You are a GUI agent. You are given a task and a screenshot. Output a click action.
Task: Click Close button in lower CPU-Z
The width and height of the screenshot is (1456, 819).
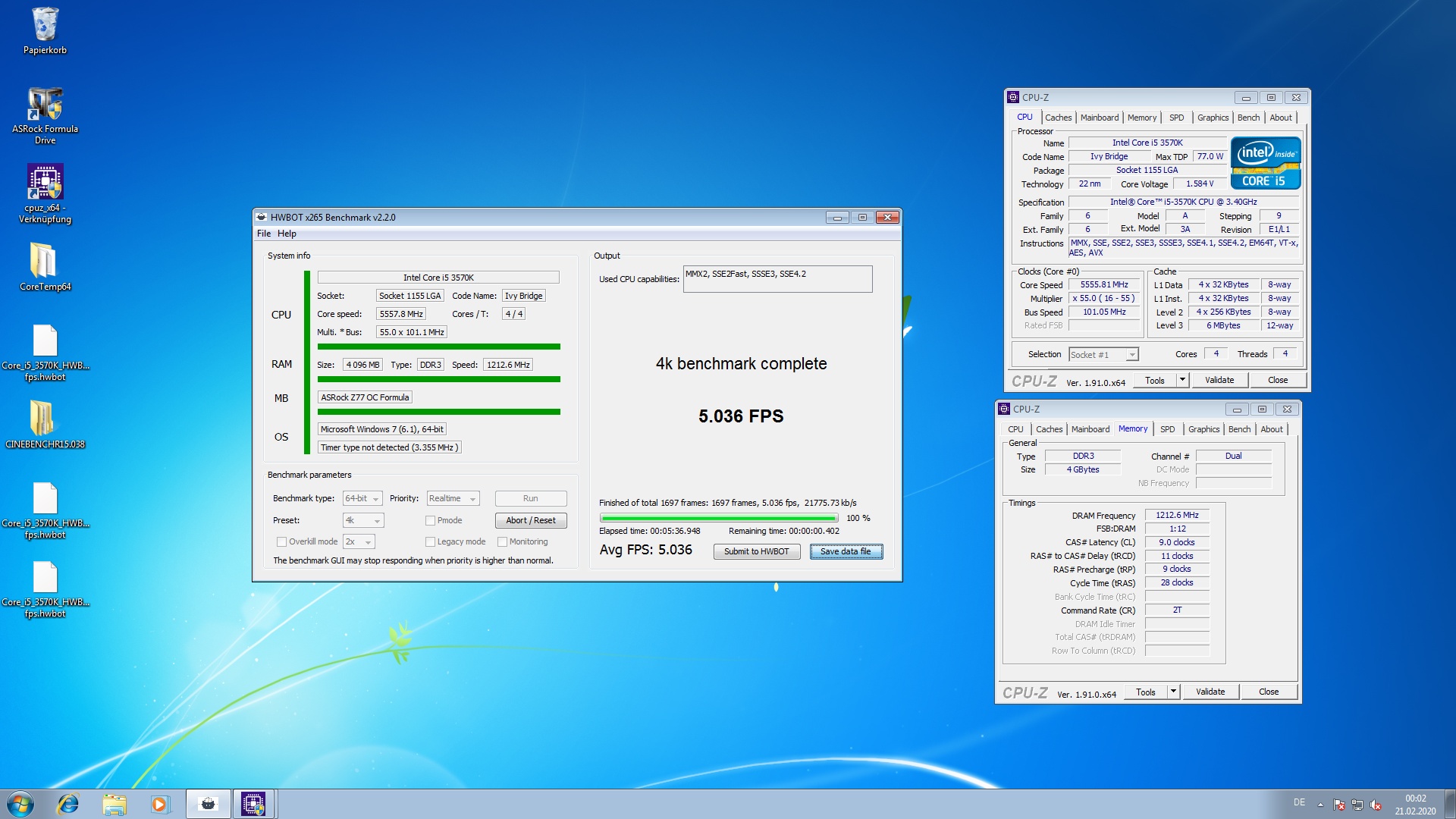pos(1269,692)
